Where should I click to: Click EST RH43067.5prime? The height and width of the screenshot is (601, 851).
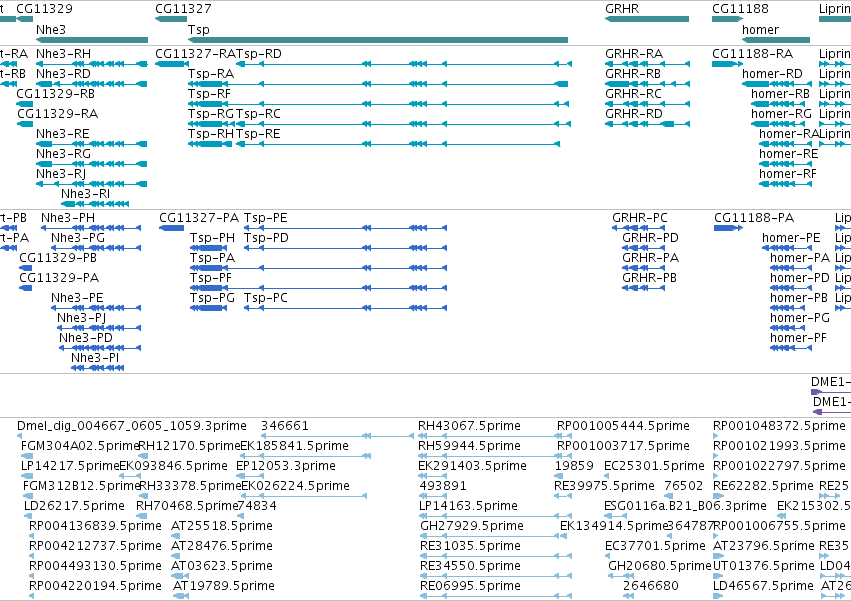[494, 436]
